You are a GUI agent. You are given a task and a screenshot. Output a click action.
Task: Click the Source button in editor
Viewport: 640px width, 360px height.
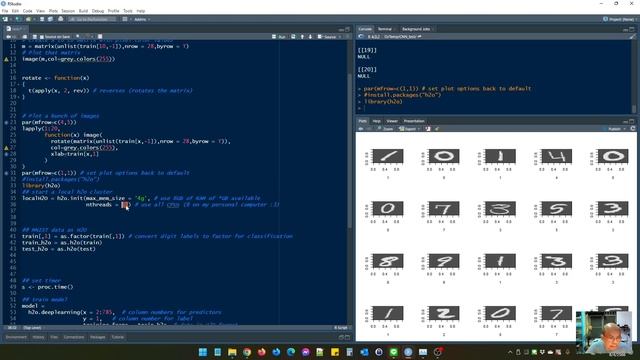pyautogui.click(x=327, y=37)
